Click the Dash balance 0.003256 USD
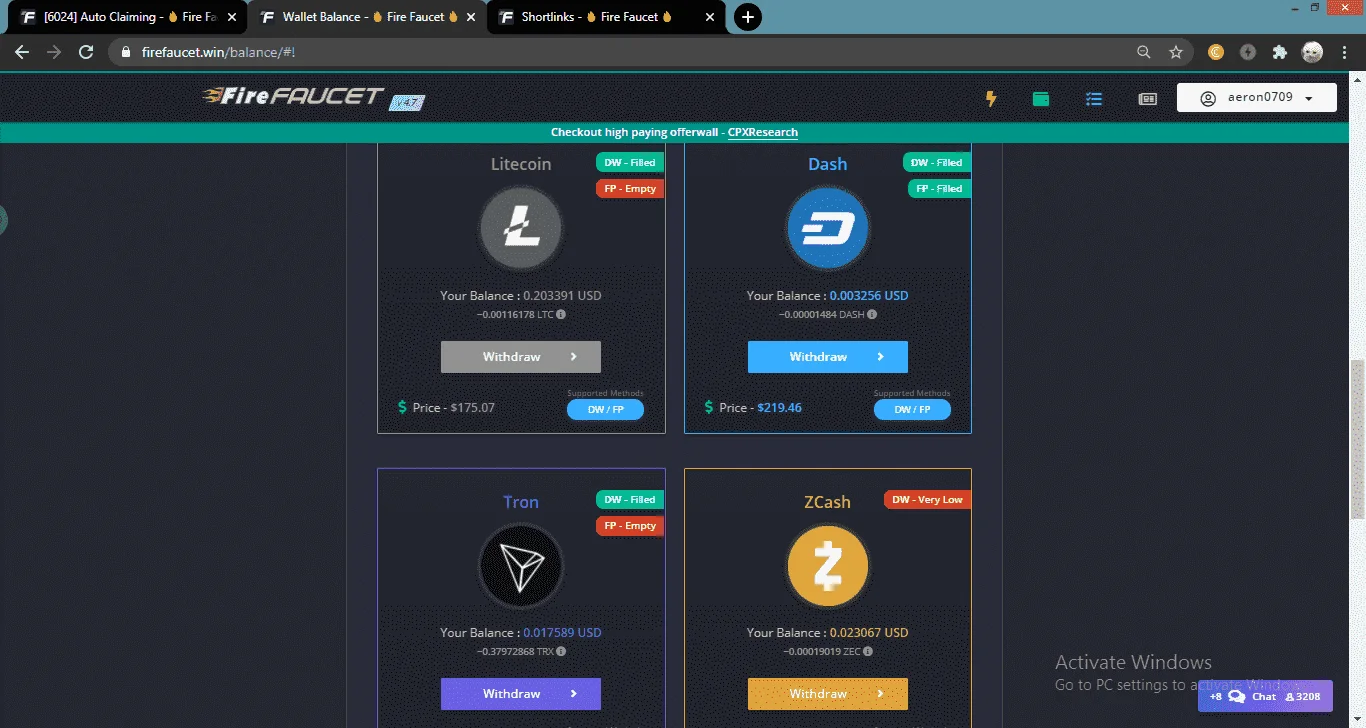 coord(869,296)
